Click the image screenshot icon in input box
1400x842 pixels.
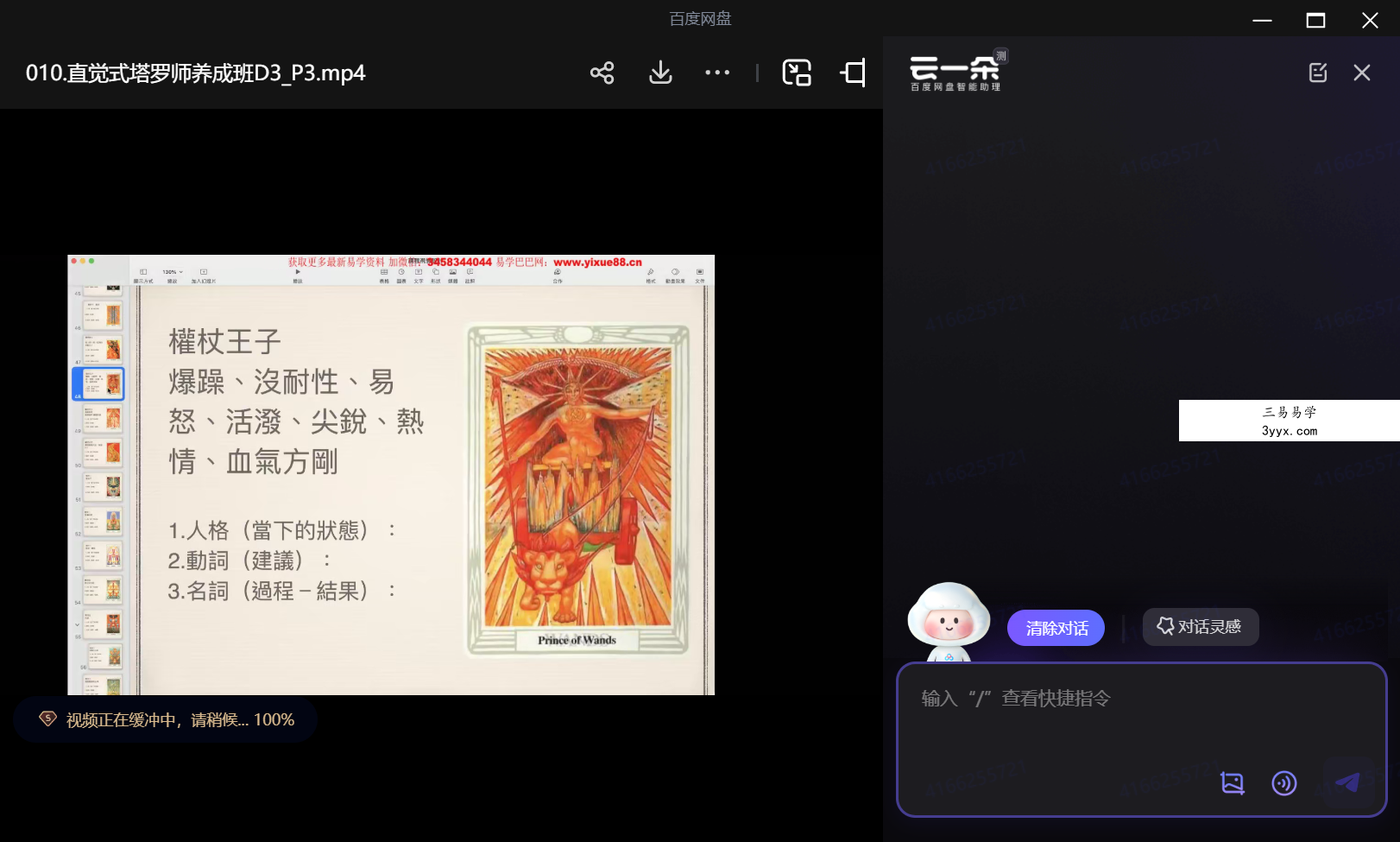tap(1233, 783)
